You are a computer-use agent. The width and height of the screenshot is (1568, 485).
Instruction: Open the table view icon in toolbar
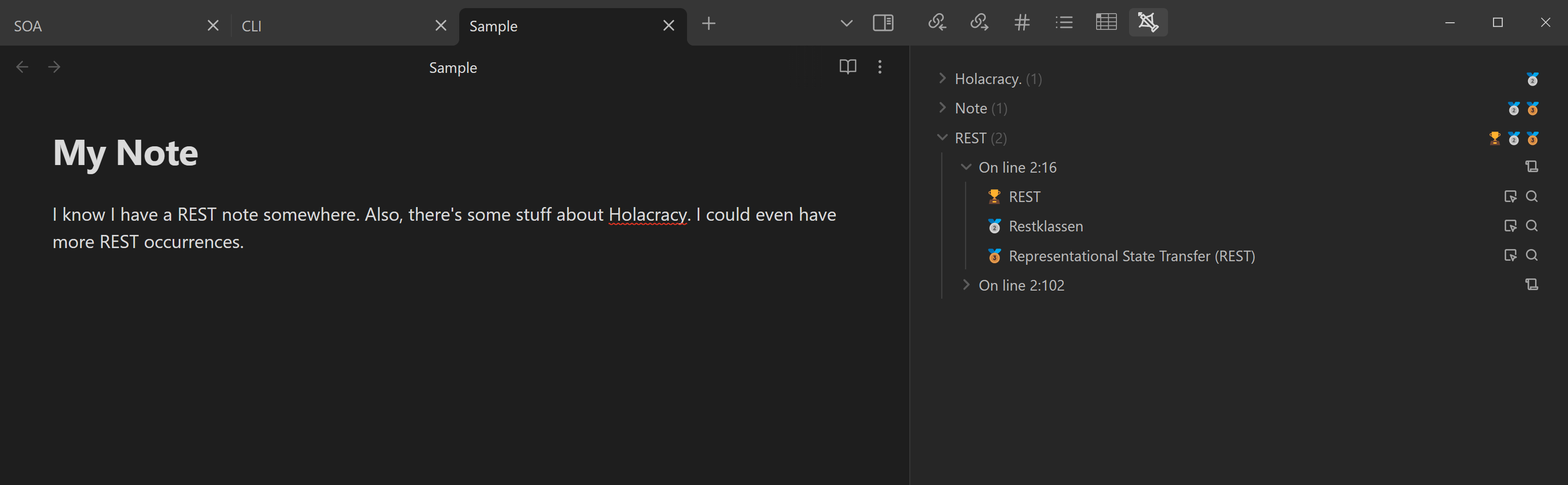pos(1106,23)
